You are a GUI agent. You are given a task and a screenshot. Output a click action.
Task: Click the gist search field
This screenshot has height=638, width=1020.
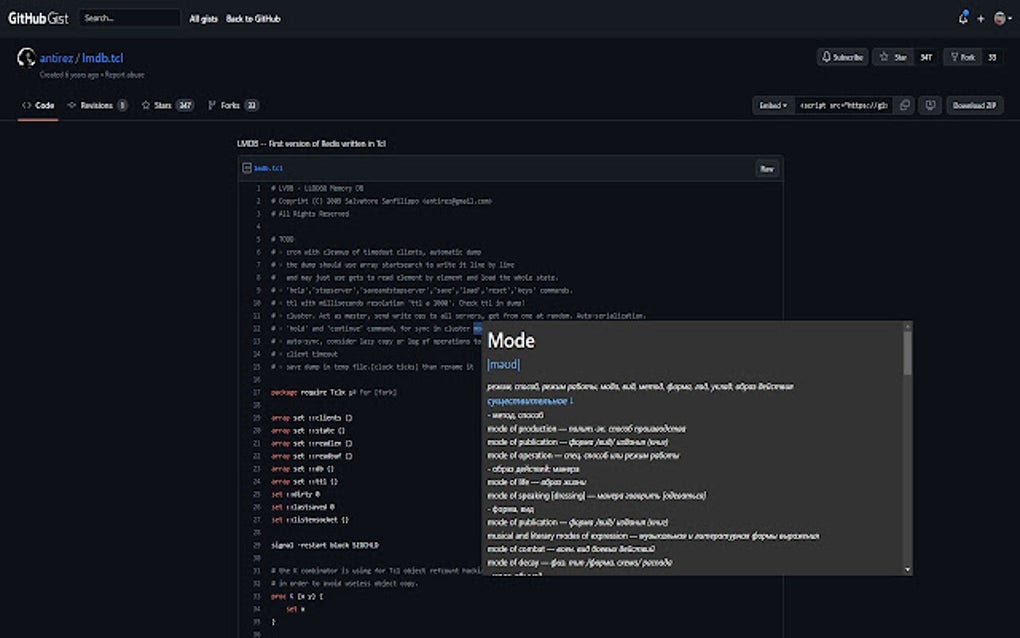pyautogui.click(x=129, y=18)
